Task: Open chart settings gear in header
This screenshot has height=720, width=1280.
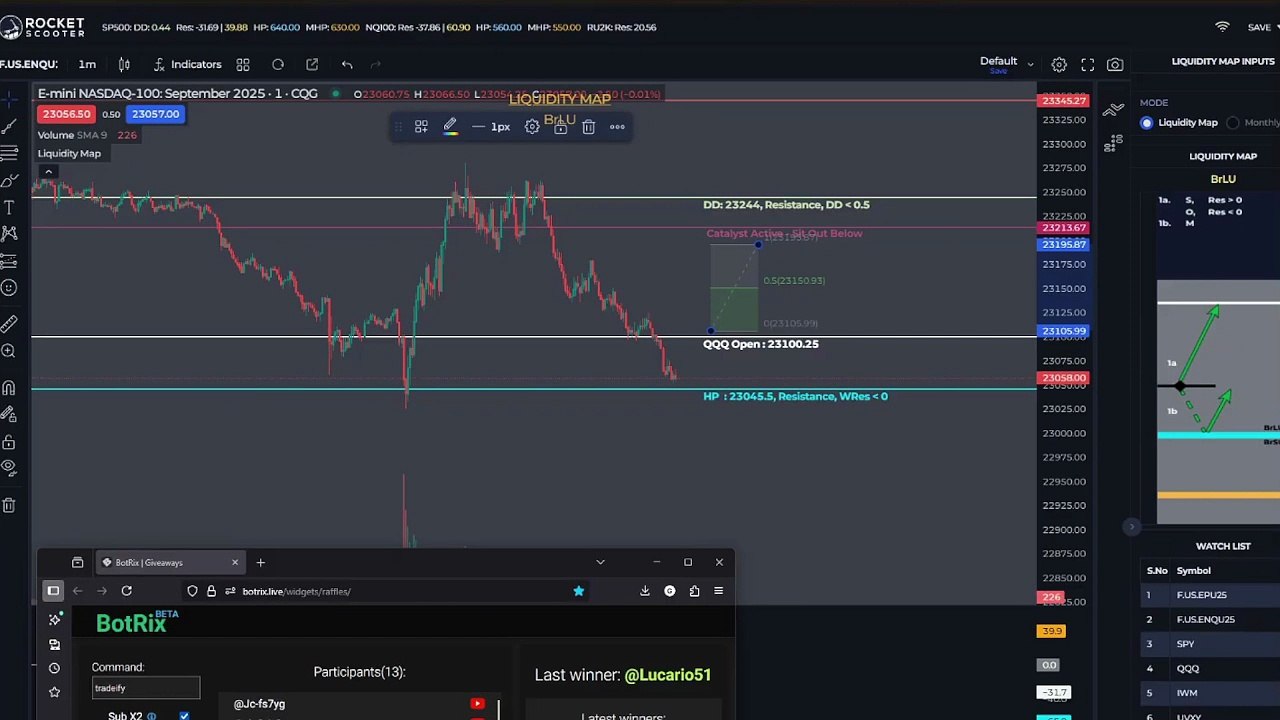Action: (x=1059, y=64)
